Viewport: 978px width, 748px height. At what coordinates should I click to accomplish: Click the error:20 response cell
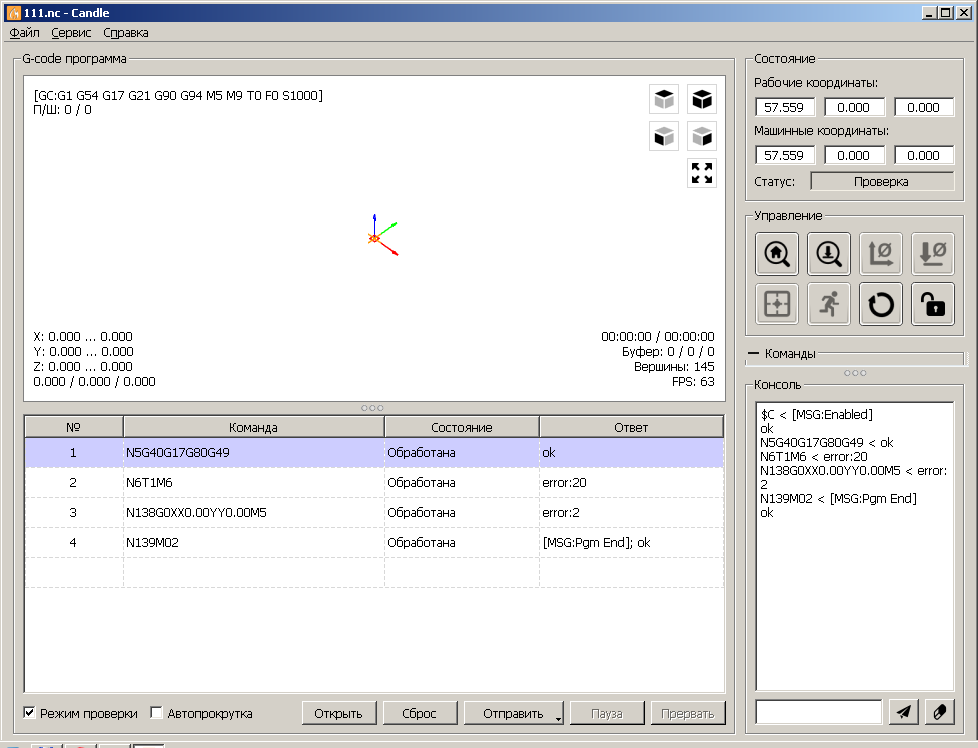pyautogui.click(x=631, y=483)
